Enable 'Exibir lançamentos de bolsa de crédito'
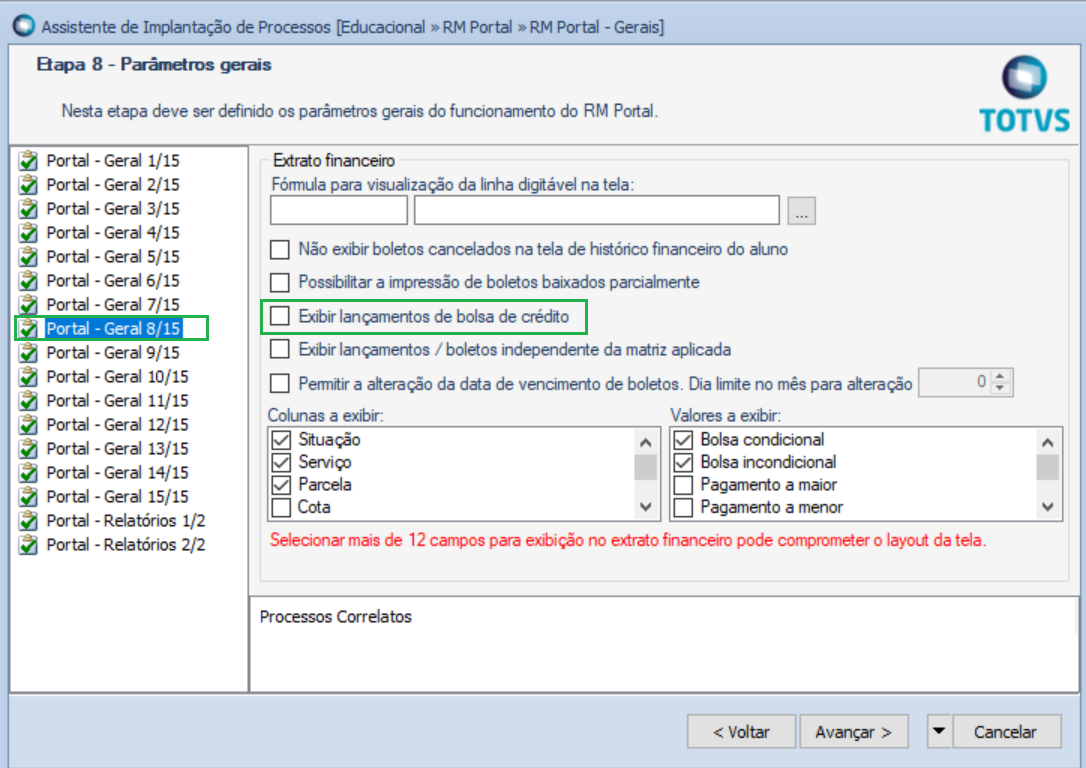 (280, 316)
